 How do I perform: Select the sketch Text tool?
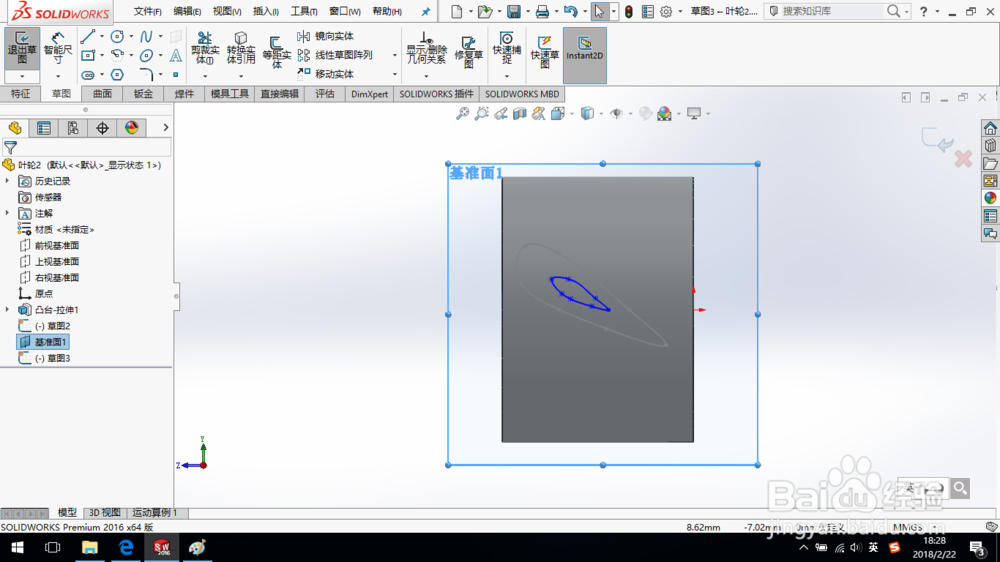(175, 55)
